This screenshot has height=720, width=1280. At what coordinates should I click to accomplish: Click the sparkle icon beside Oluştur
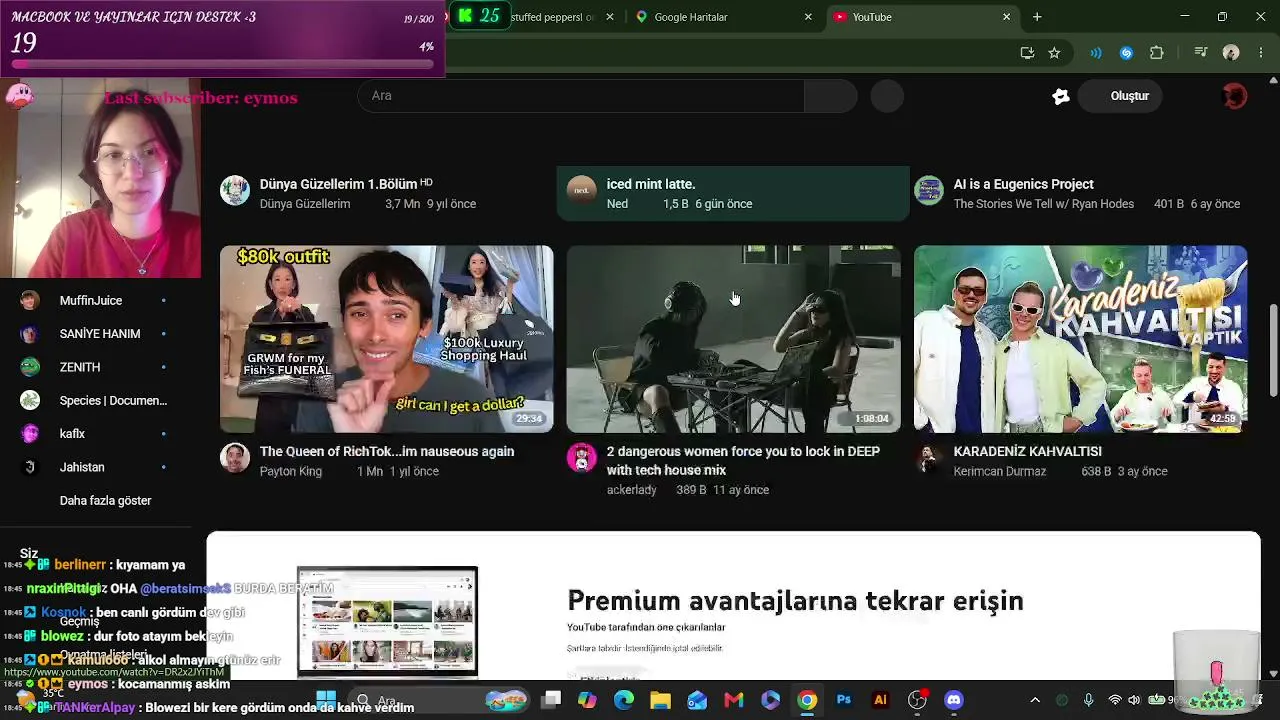point(1061,96)
